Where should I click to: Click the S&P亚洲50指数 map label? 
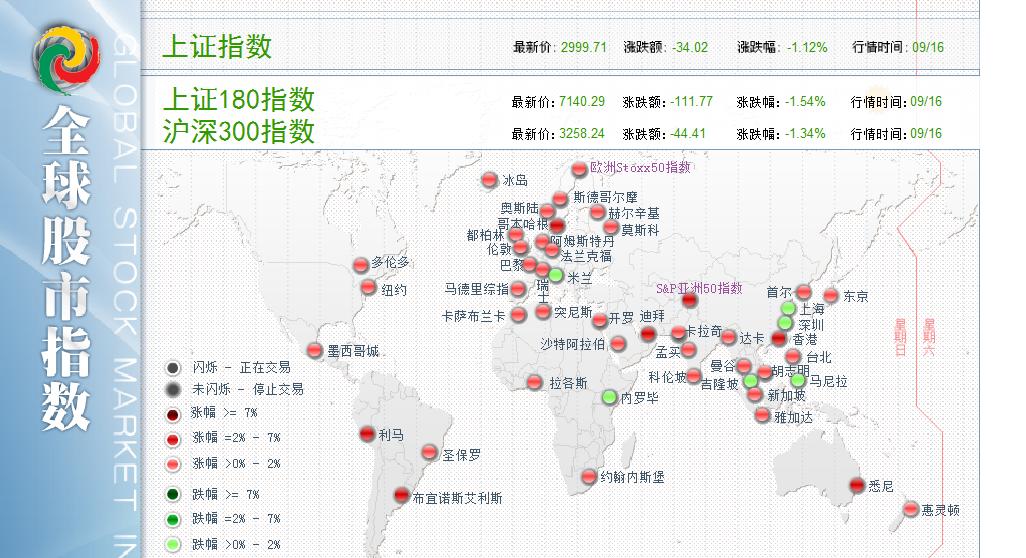[699, 288]
